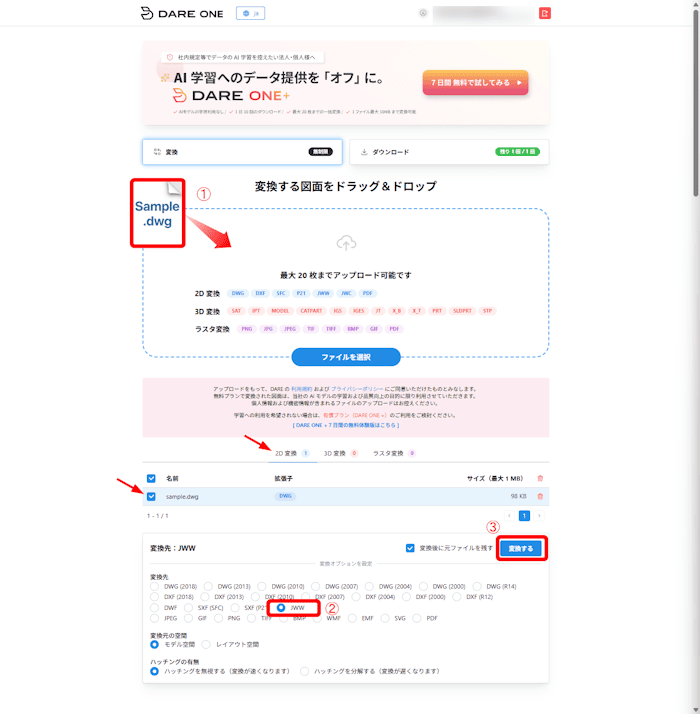Switch to the ダウンロード tab
This screenshot has height=714, width=700.
[x=449, y=152]
